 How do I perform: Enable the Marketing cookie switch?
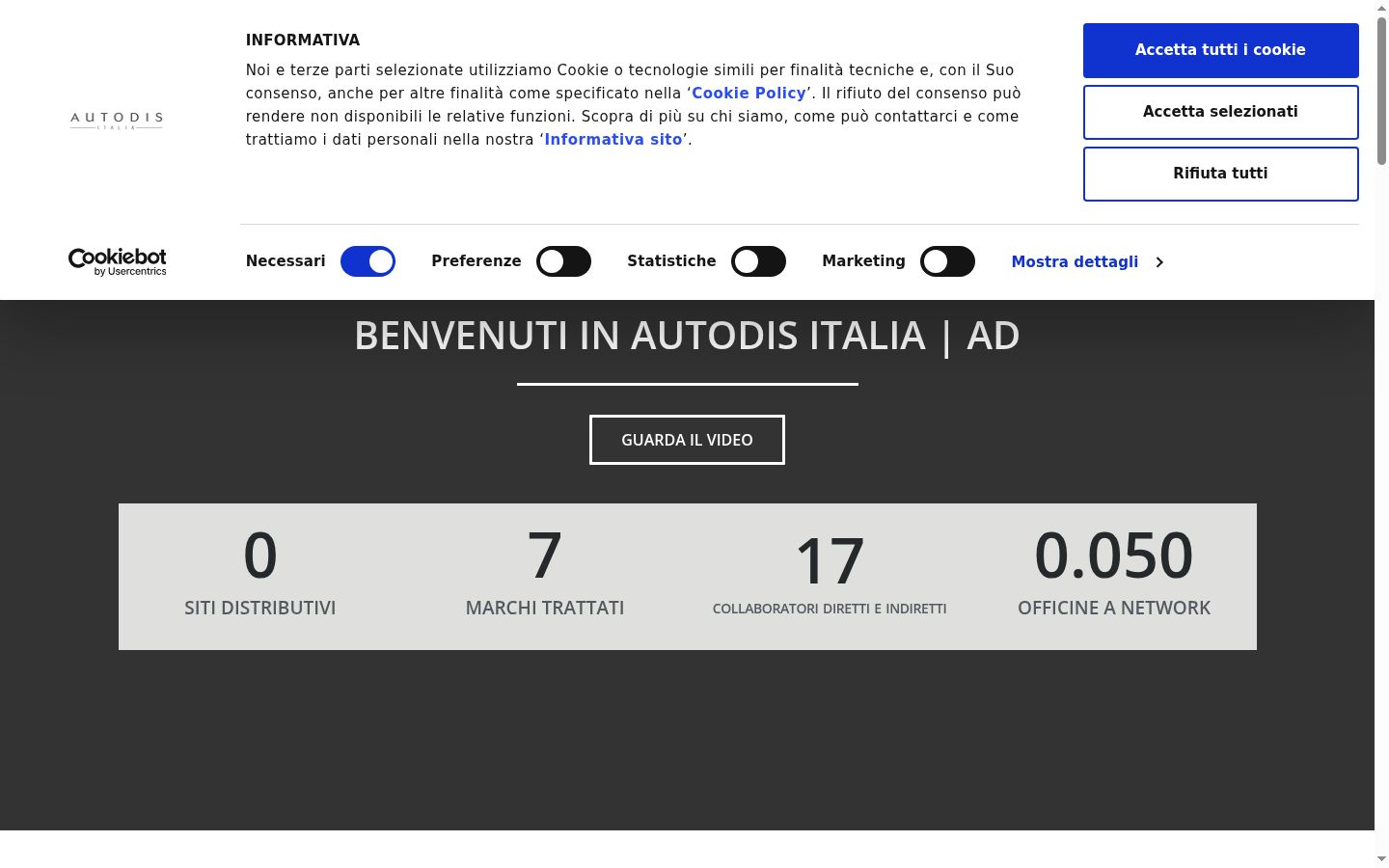pyautogui.click(x=947, y=261)
